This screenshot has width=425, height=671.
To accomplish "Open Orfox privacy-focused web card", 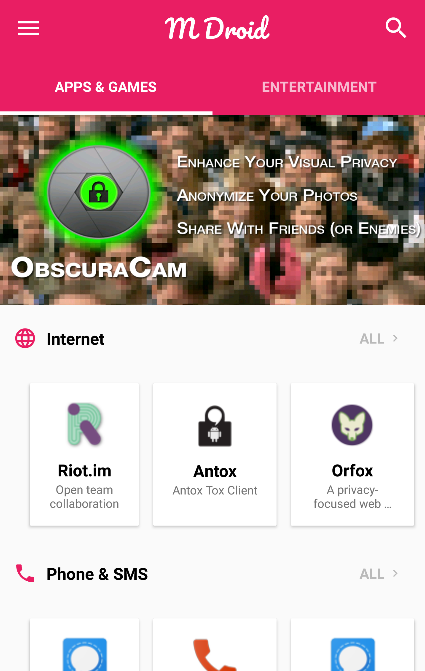I will (x=352, y=454).
